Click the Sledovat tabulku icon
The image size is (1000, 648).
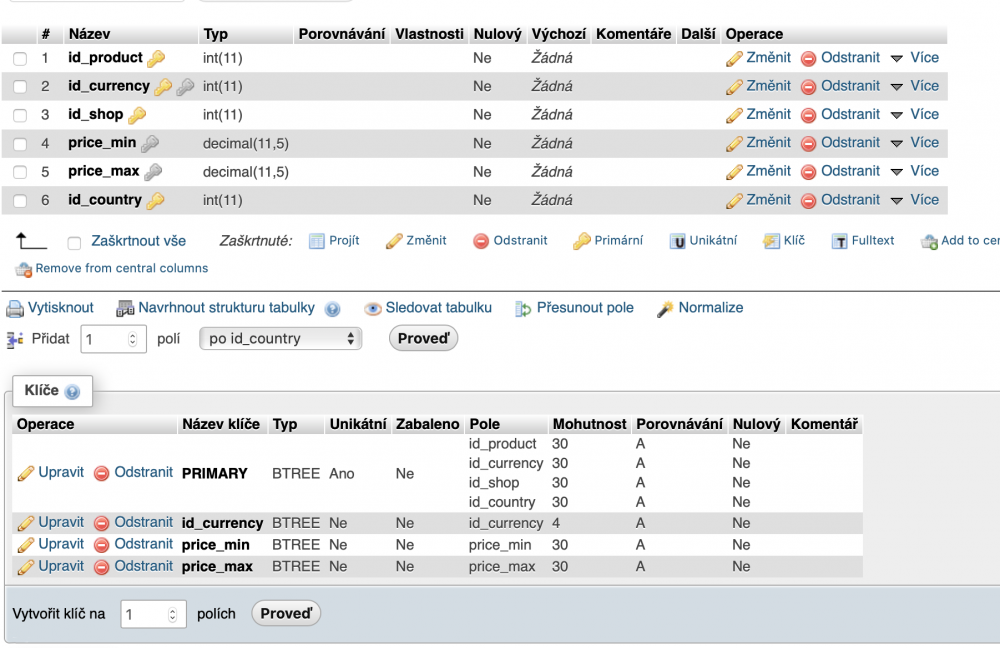(371, 307)
